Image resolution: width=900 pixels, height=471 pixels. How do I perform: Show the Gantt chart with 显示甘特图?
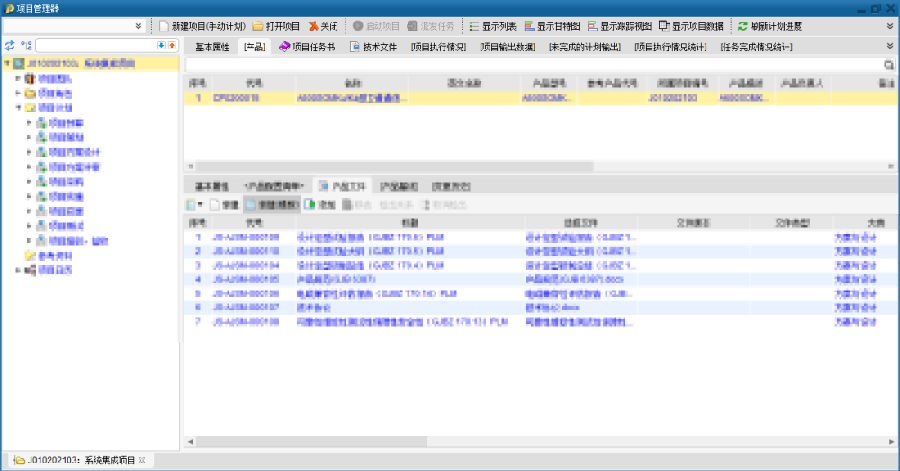[552, 25]
